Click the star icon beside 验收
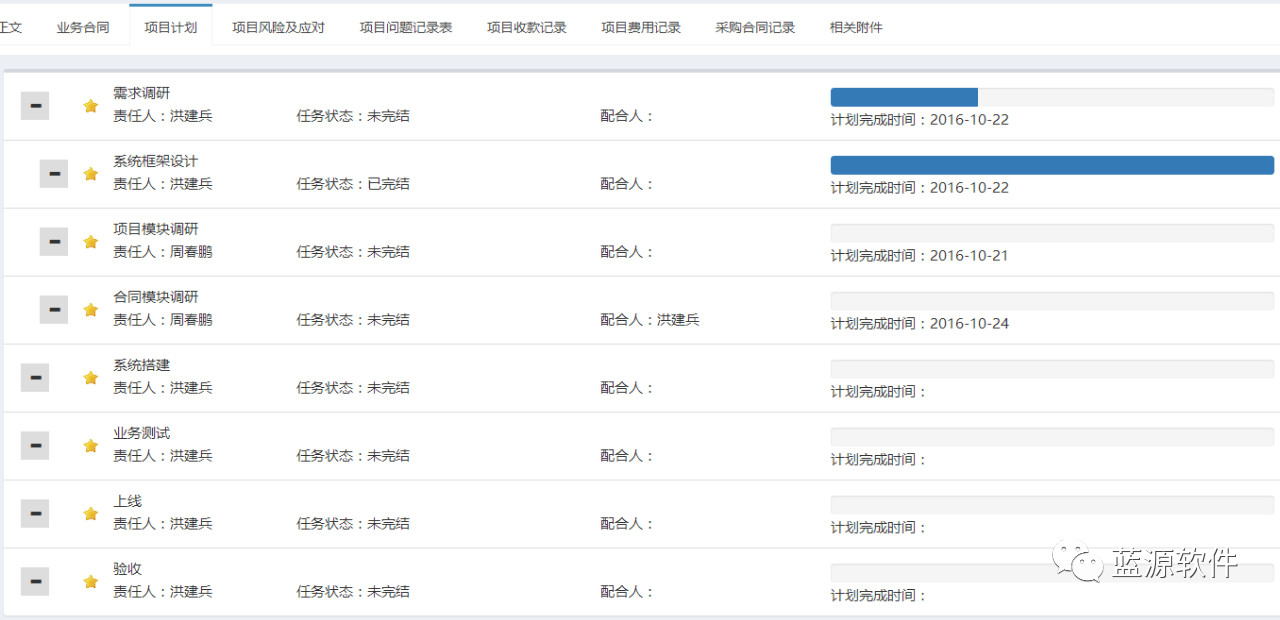1280x620 pixels. [91, 582]
